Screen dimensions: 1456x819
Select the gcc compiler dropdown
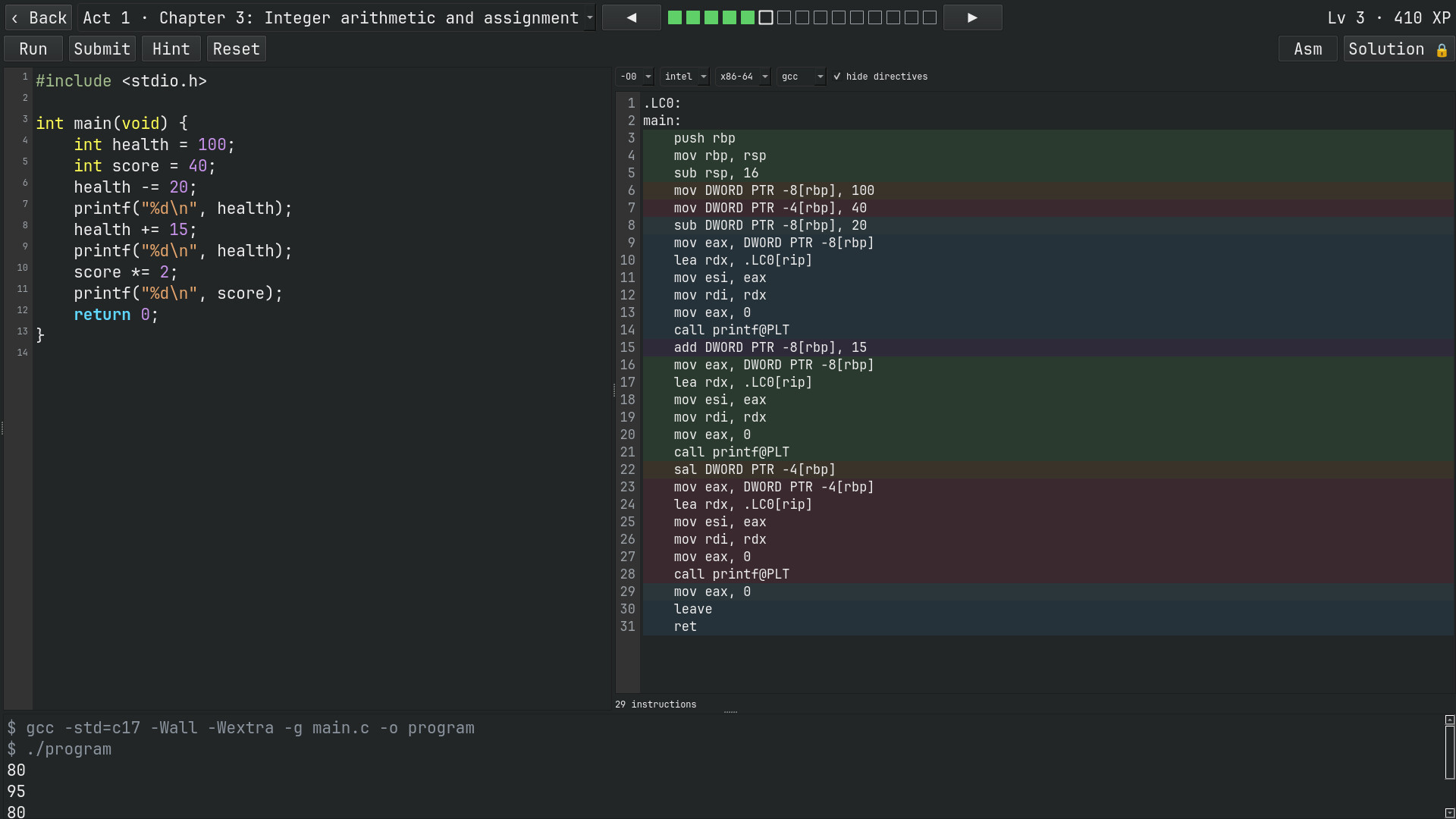point(802,77)
